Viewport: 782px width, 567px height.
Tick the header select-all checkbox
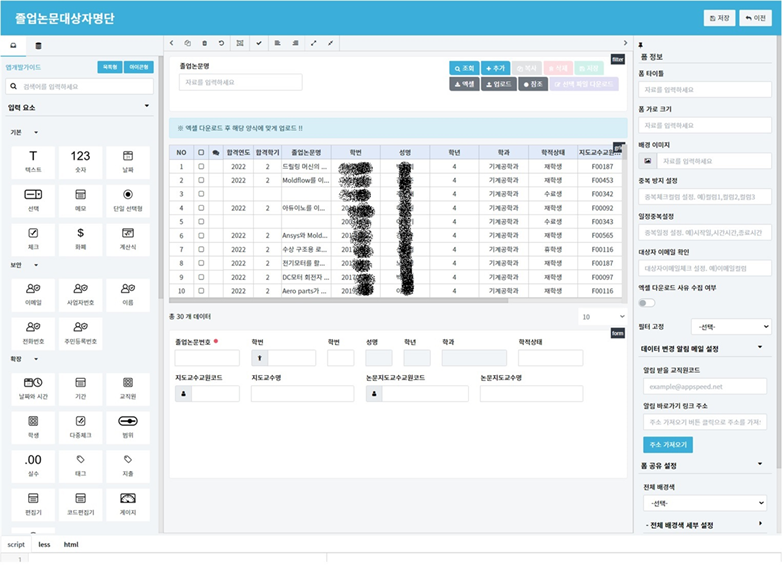pos(201,153)
